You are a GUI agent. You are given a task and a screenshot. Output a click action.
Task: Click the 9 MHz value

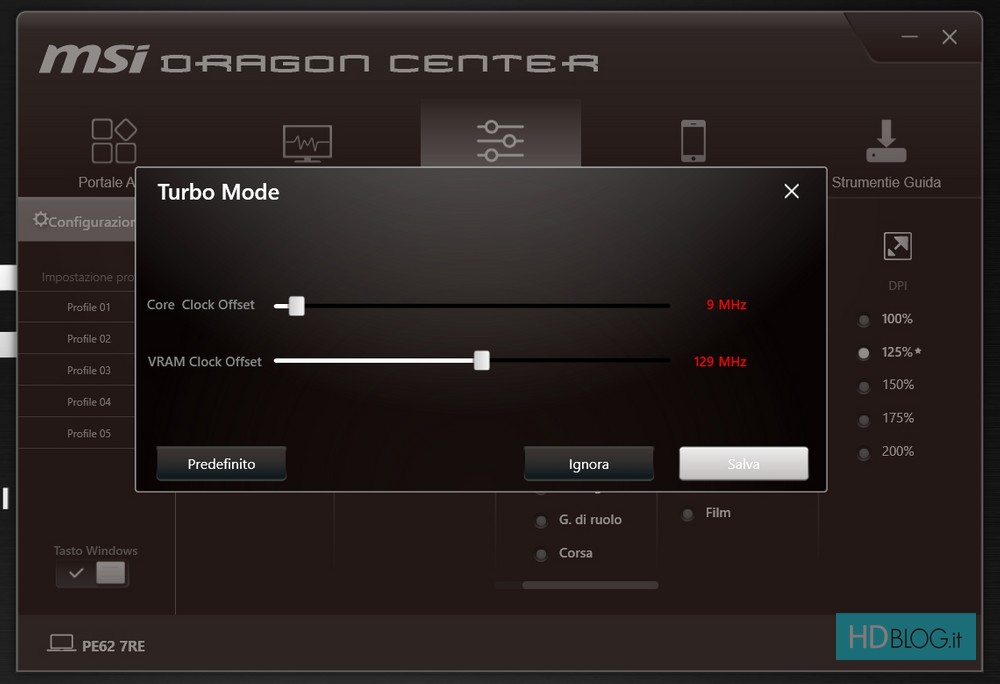726,305
